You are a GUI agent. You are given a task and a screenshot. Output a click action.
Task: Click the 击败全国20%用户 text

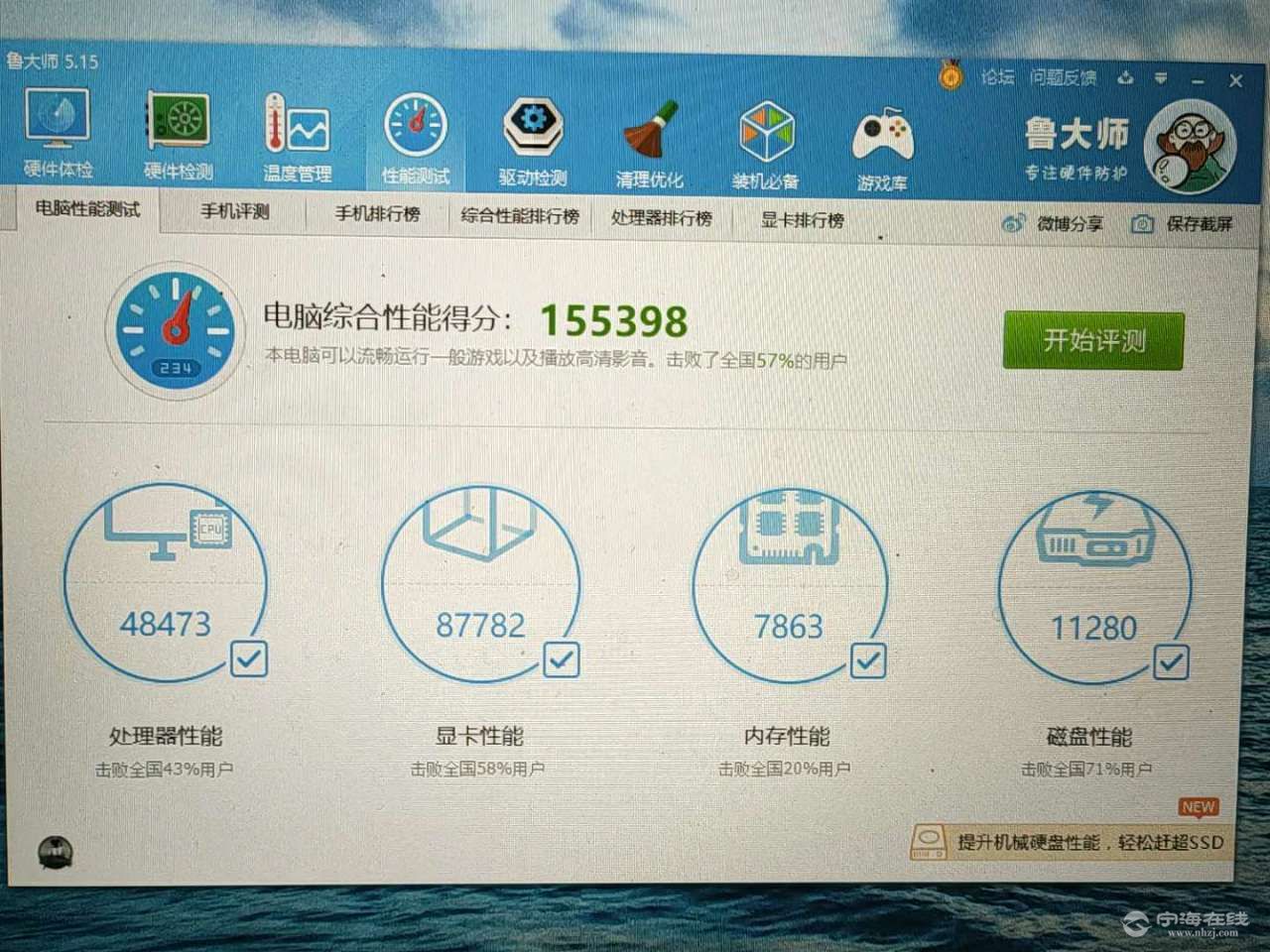(x=785, y=769)
